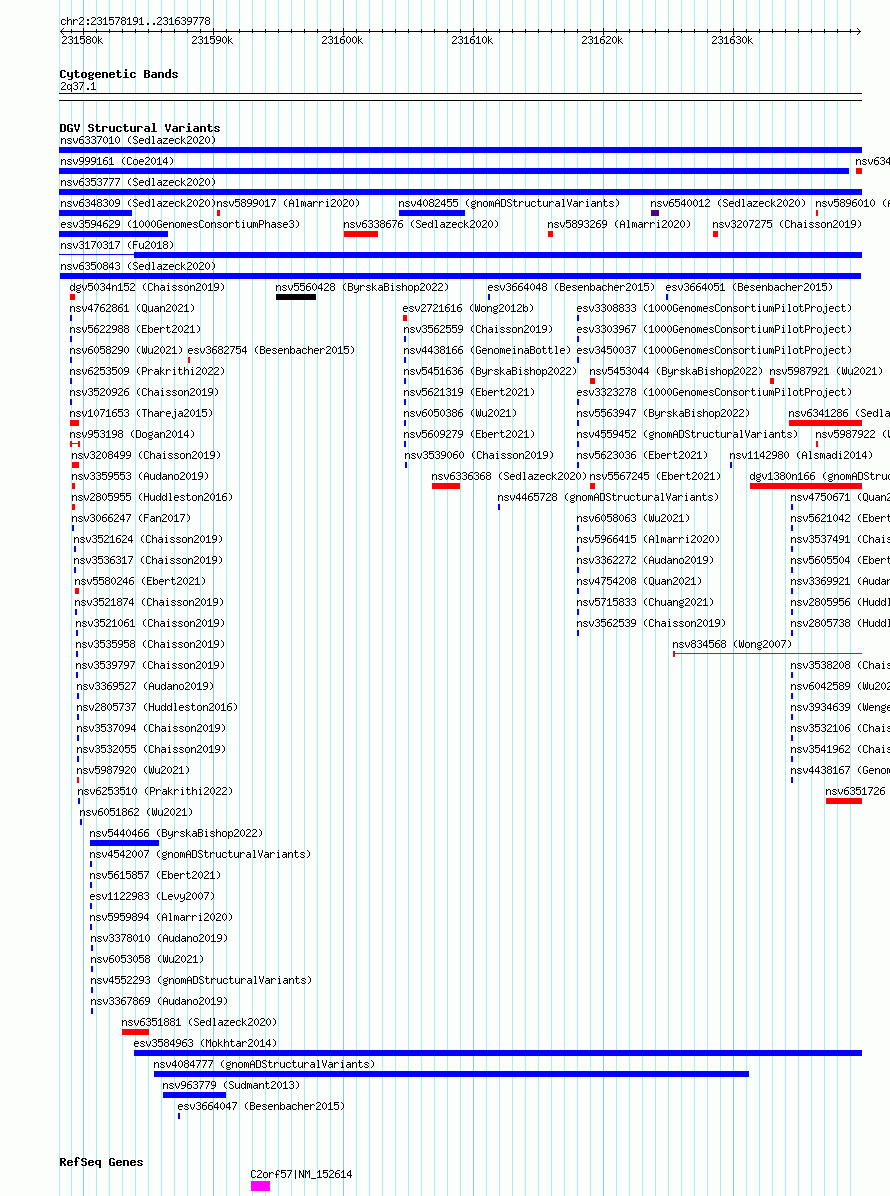890x1196 pixels.
Task: Click nsv5567245 (Ebert2021) label
Action: point(655,476)
